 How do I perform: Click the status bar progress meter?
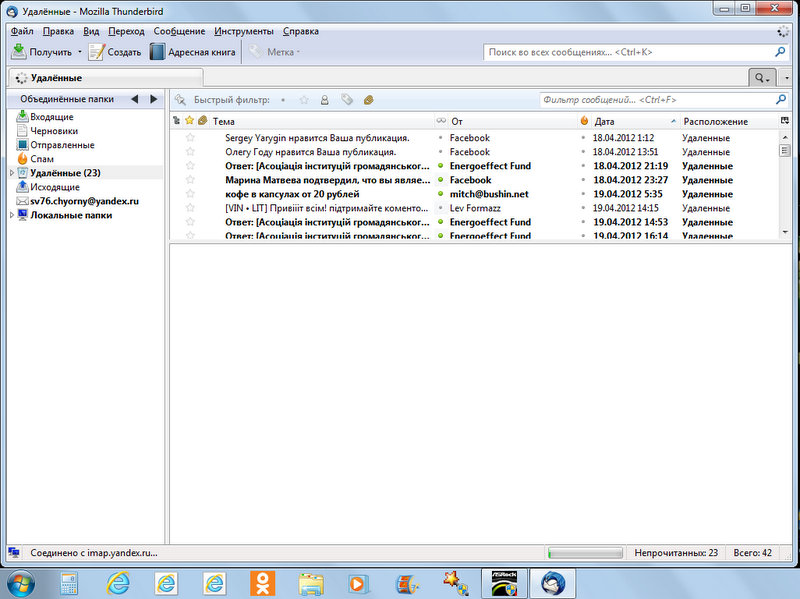585,553
